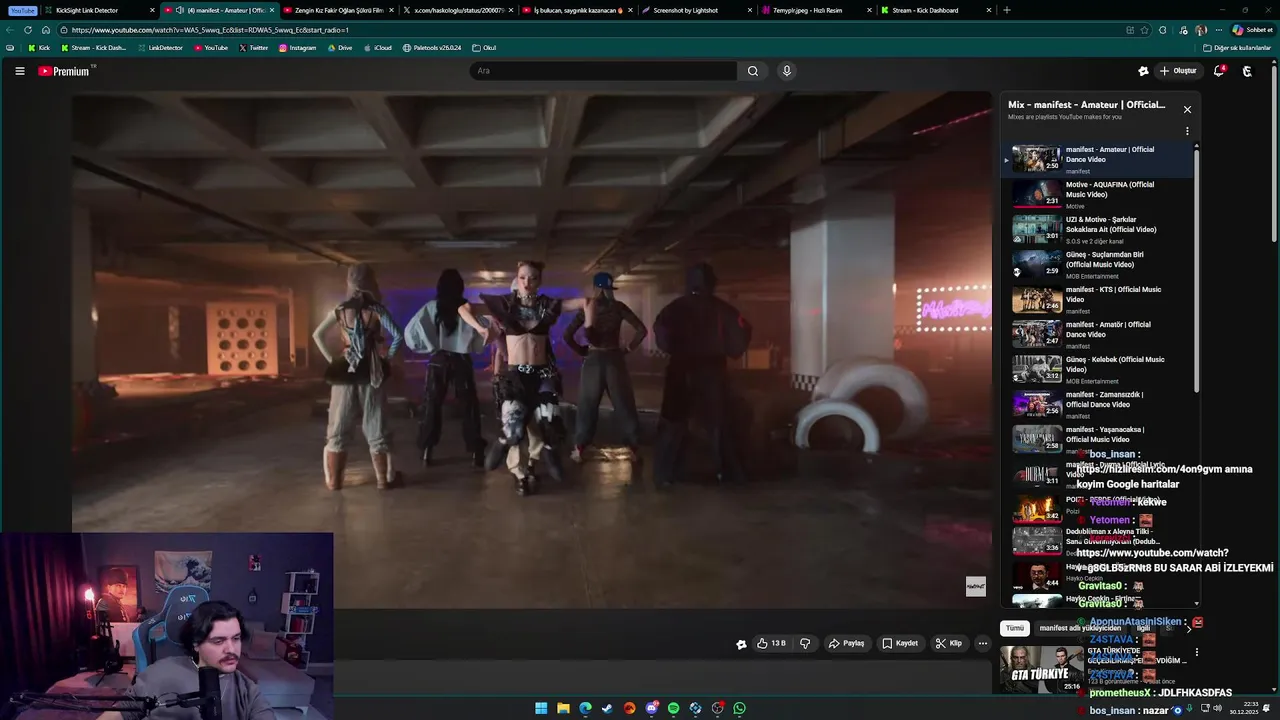Screen dimensions: 1280x720
Task: Open WhatsApp from taskbar
Action: [739, 708]
